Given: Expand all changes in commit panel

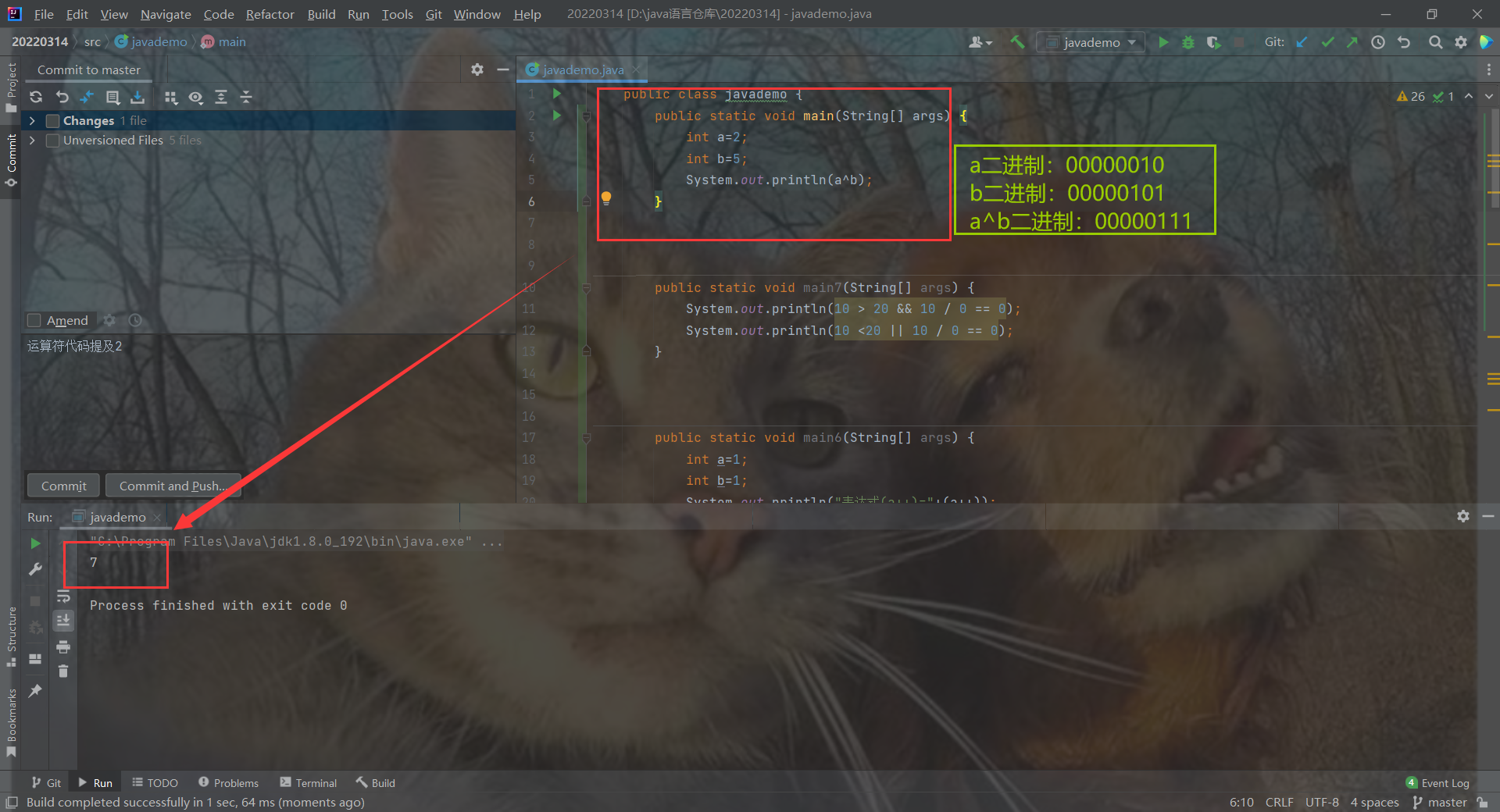Looking at the screenshot, I should pos(221,97).
